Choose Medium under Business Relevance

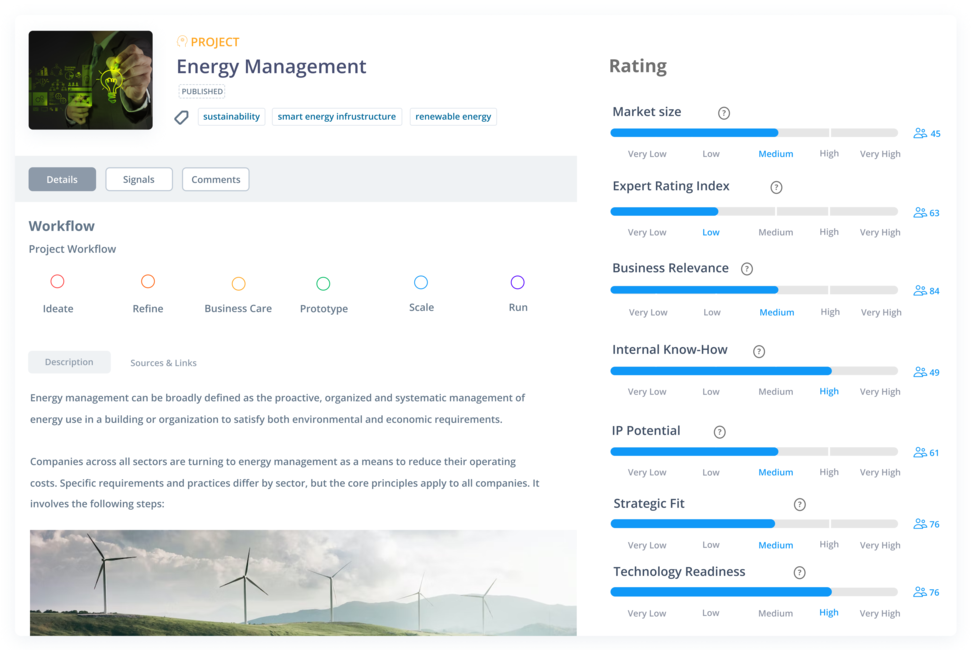[777, 312]
